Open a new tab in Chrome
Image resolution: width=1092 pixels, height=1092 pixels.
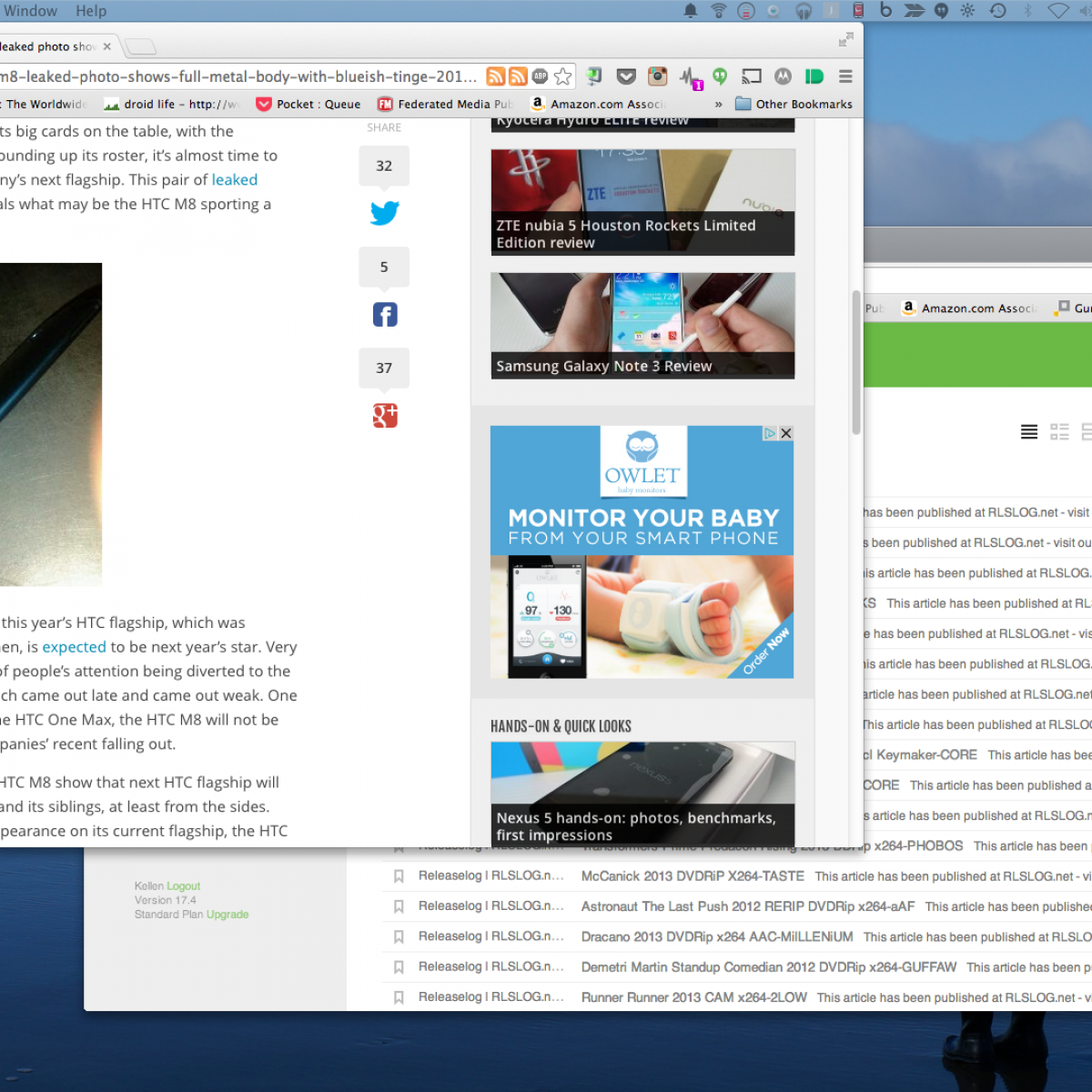click(140, 46)
